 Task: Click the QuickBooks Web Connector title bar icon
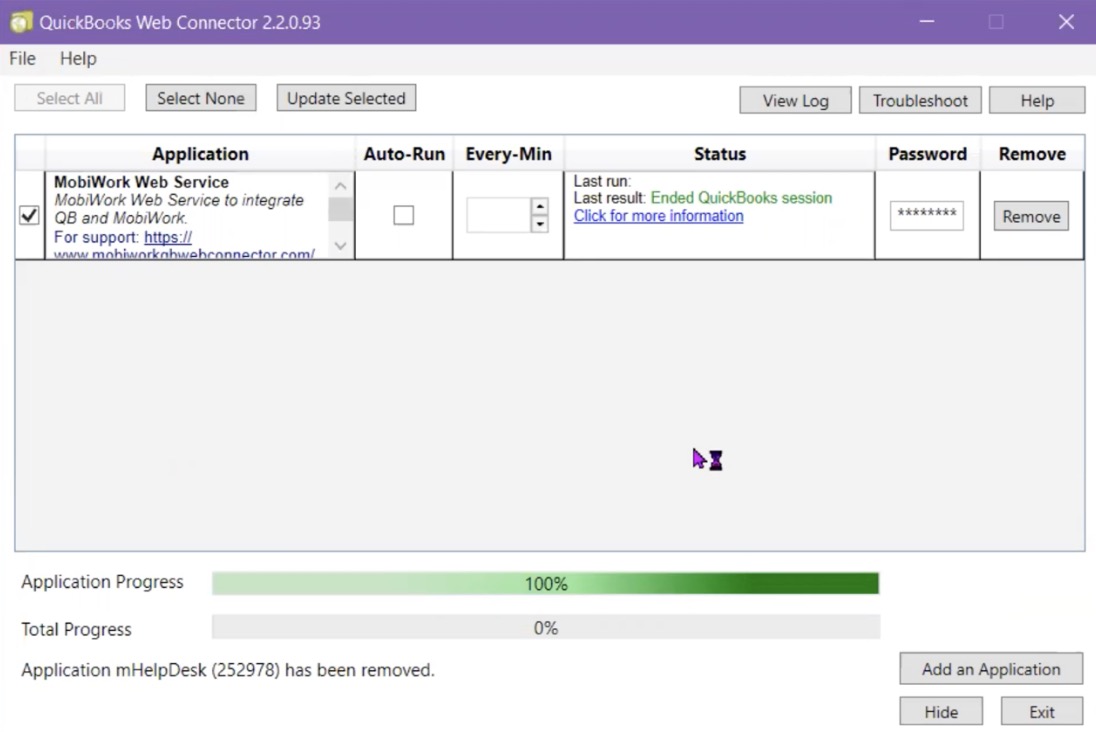(x=21, y=22)
